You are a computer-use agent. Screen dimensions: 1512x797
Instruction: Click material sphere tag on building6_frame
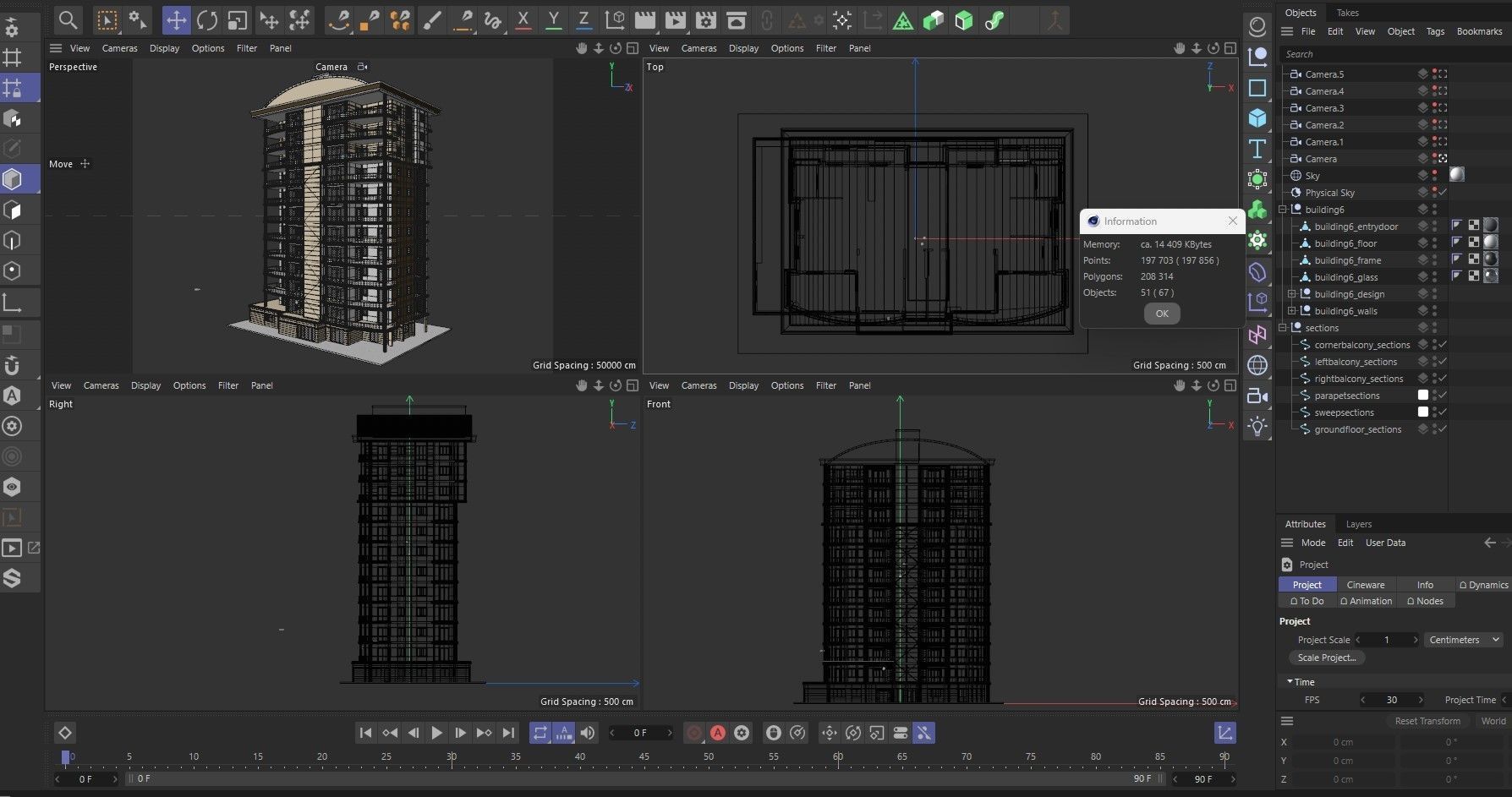pos(1491,259)
